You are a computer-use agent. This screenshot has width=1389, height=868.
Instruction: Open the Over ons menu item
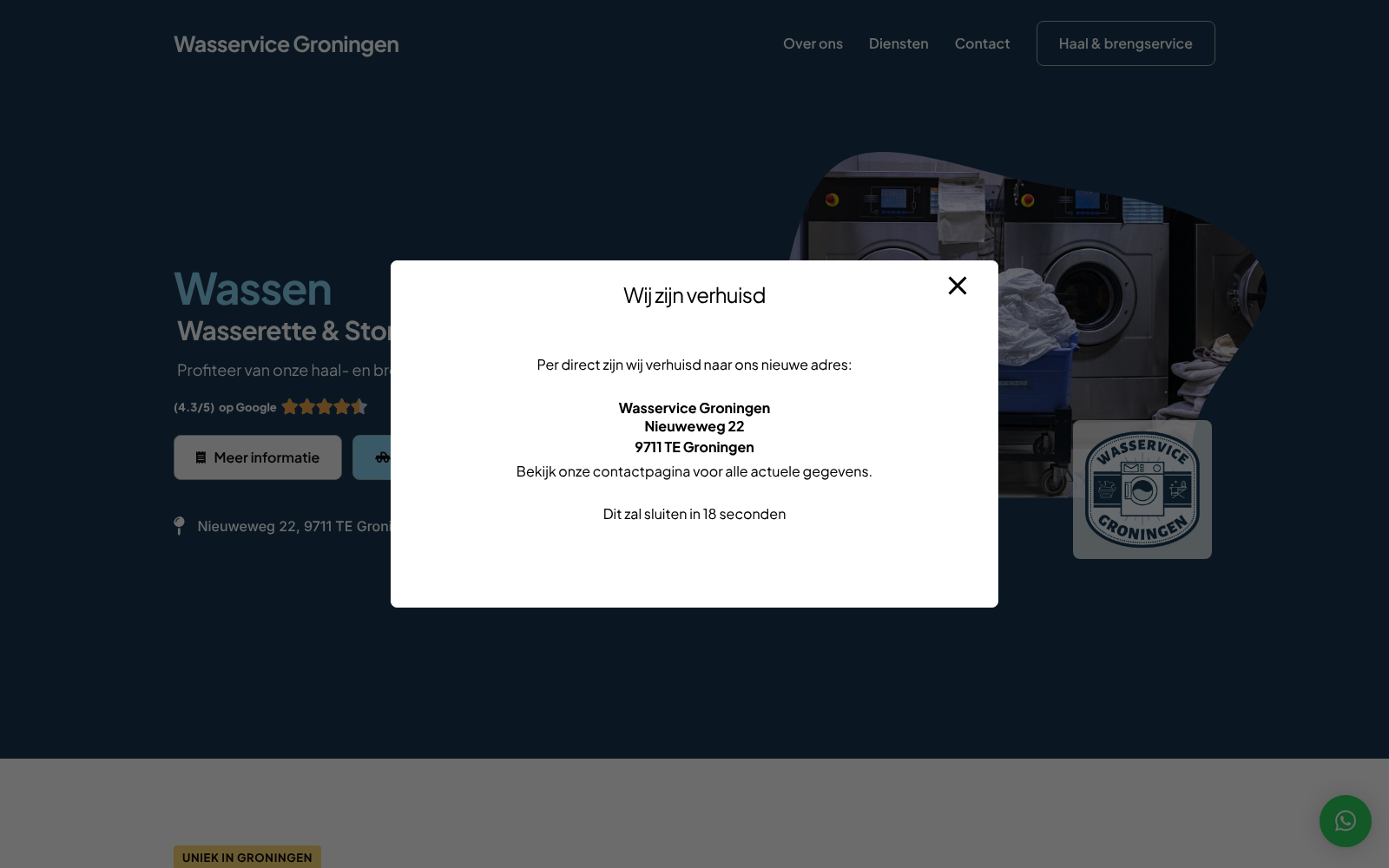pyautogui.click(x=813, y=43)
